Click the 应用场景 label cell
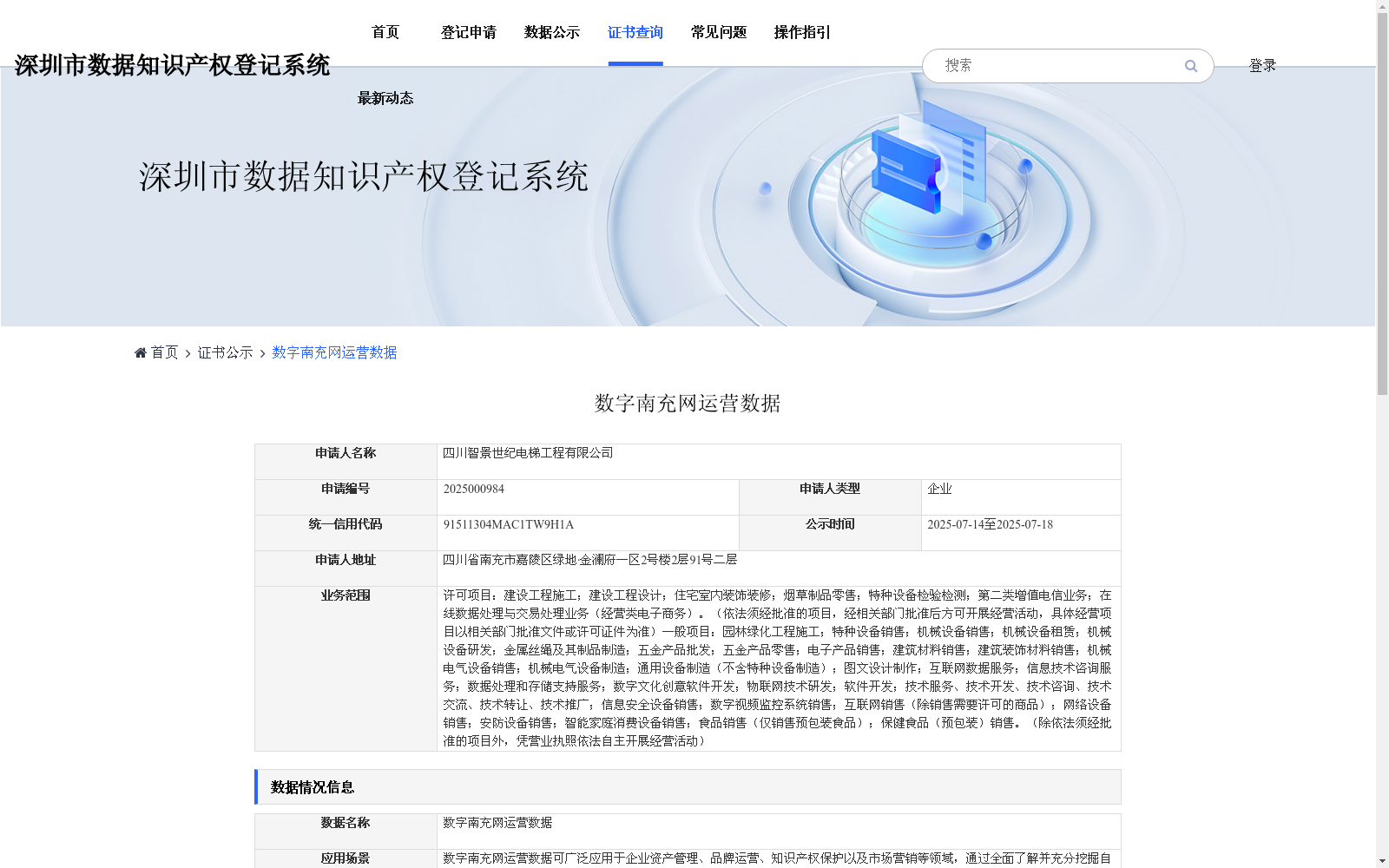This screenshot has width=1389, height=868. click(346, 858)
